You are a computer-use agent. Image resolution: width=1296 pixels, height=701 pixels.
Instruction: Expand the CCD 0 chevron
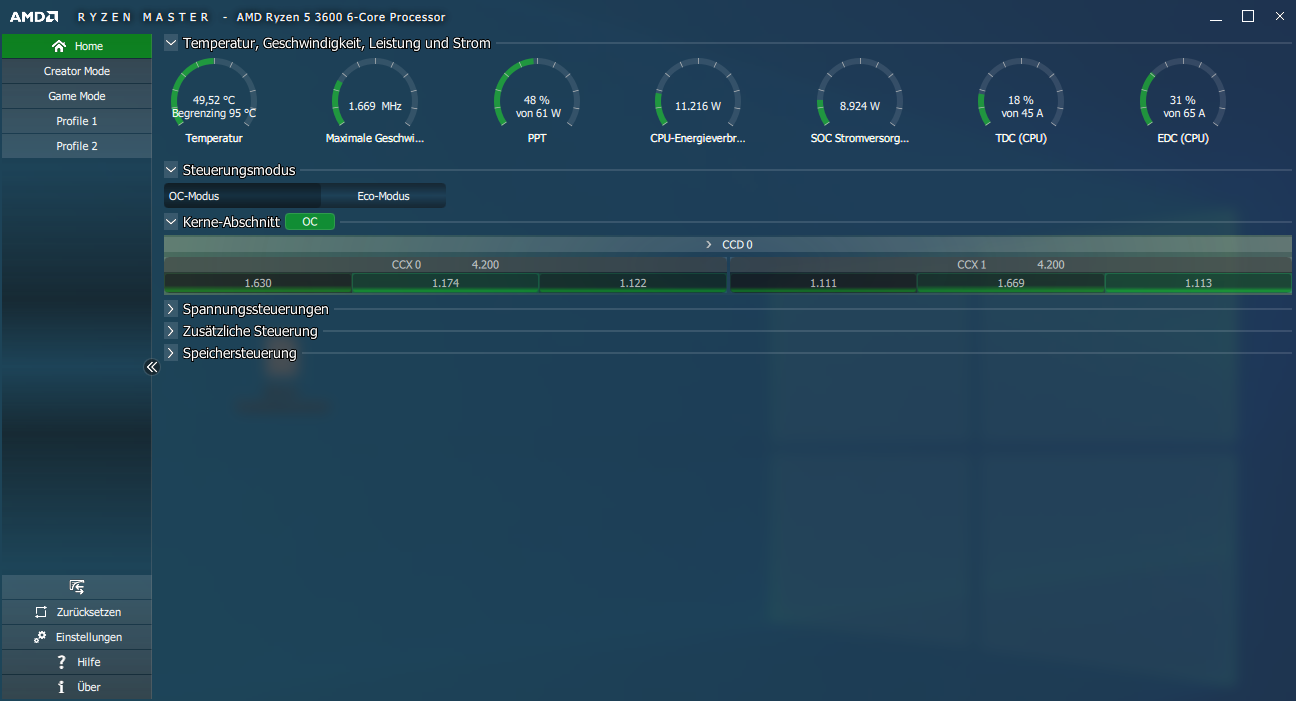pos(709,245)
